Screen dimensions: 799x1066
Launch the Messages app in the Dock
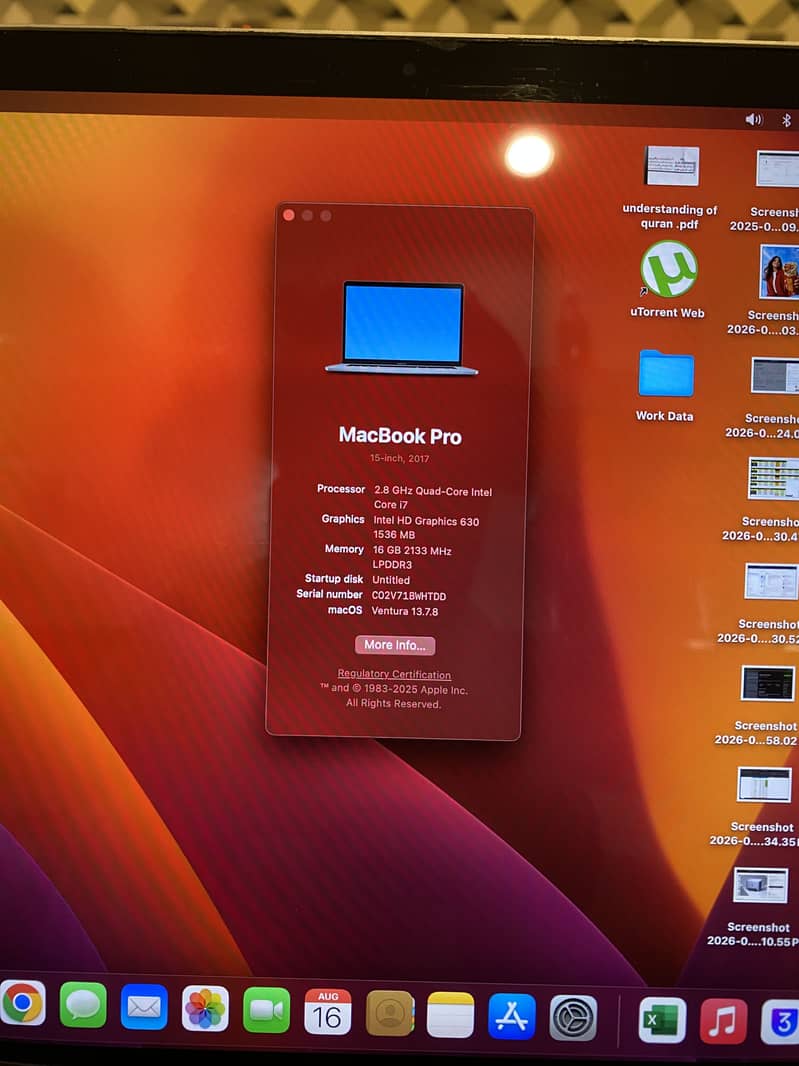(83, 1005)
